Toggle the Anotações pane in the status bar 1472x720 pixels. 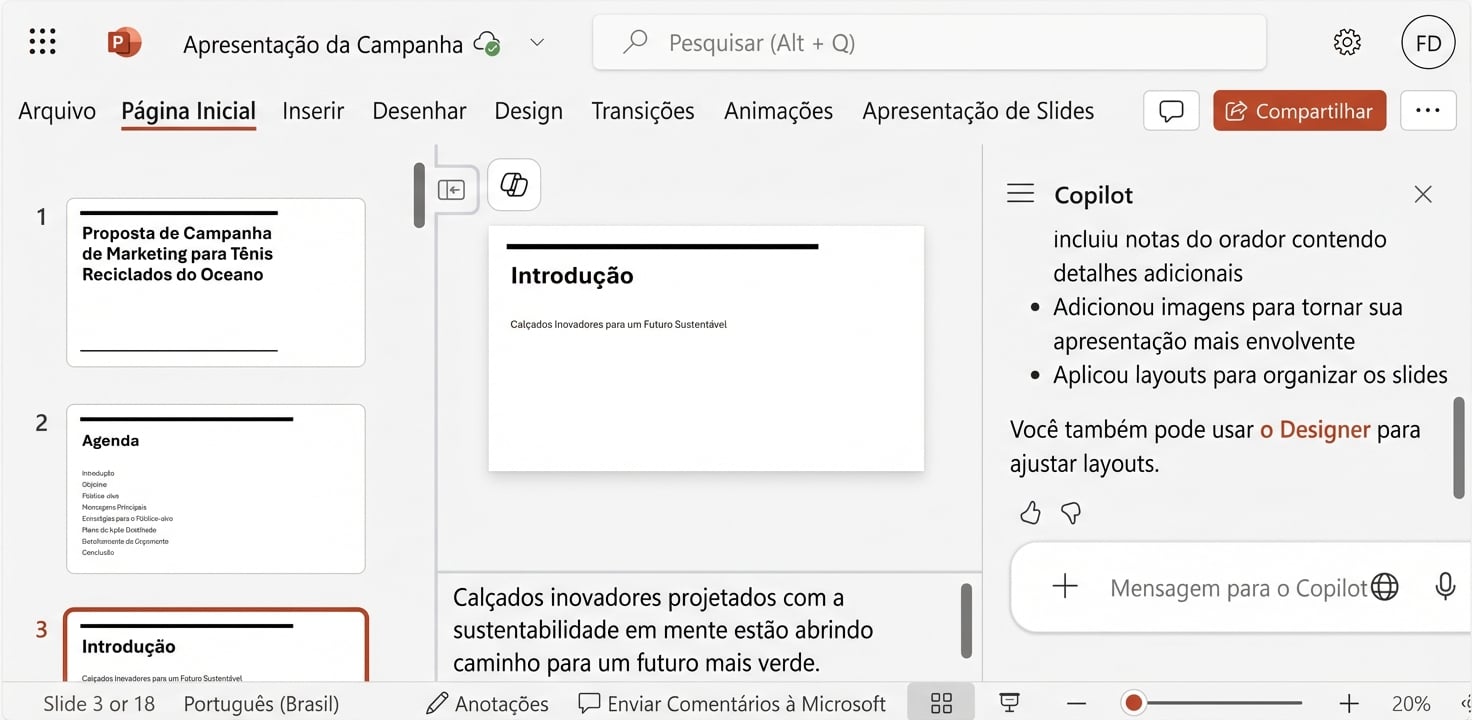pos(487,702)
